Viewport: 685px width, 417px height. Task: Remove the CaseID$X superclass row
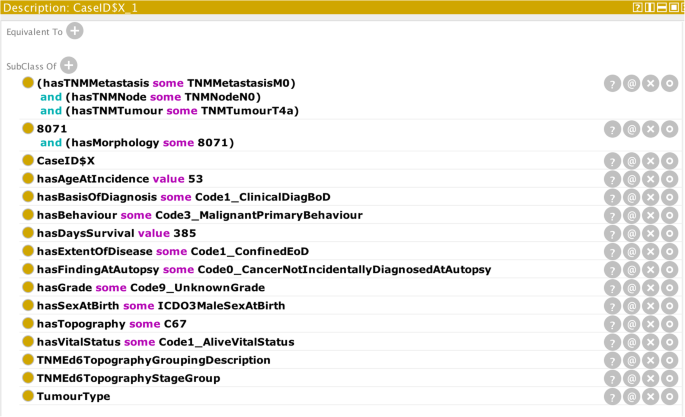tap(650, 161)
